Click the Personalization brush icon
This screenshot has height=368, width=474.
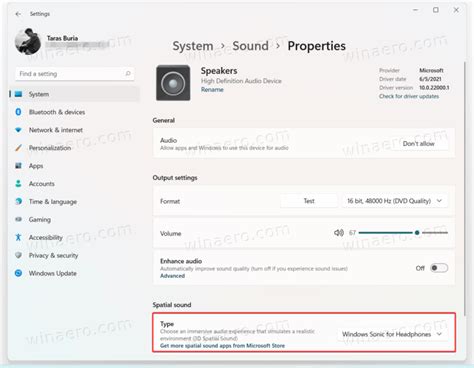[x=19, y=148]
